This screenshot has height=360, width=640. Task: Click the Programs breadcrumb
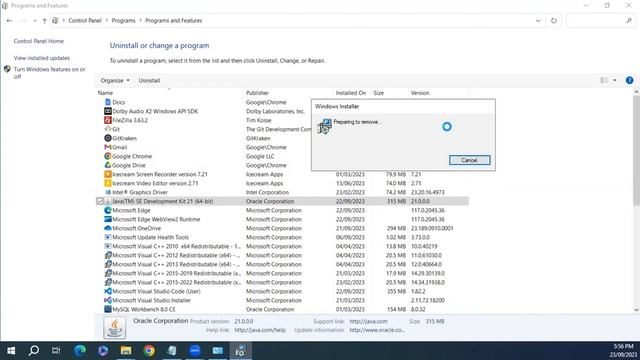tap(123, 20)
